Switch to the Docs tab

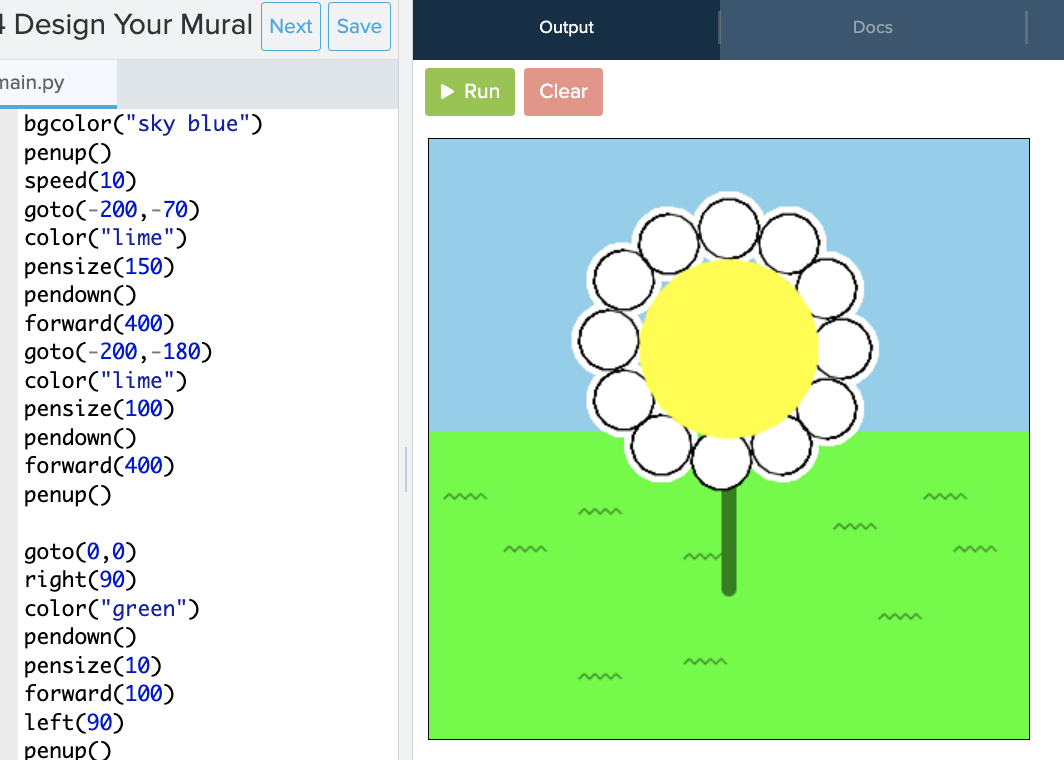(x=872, y=28)
